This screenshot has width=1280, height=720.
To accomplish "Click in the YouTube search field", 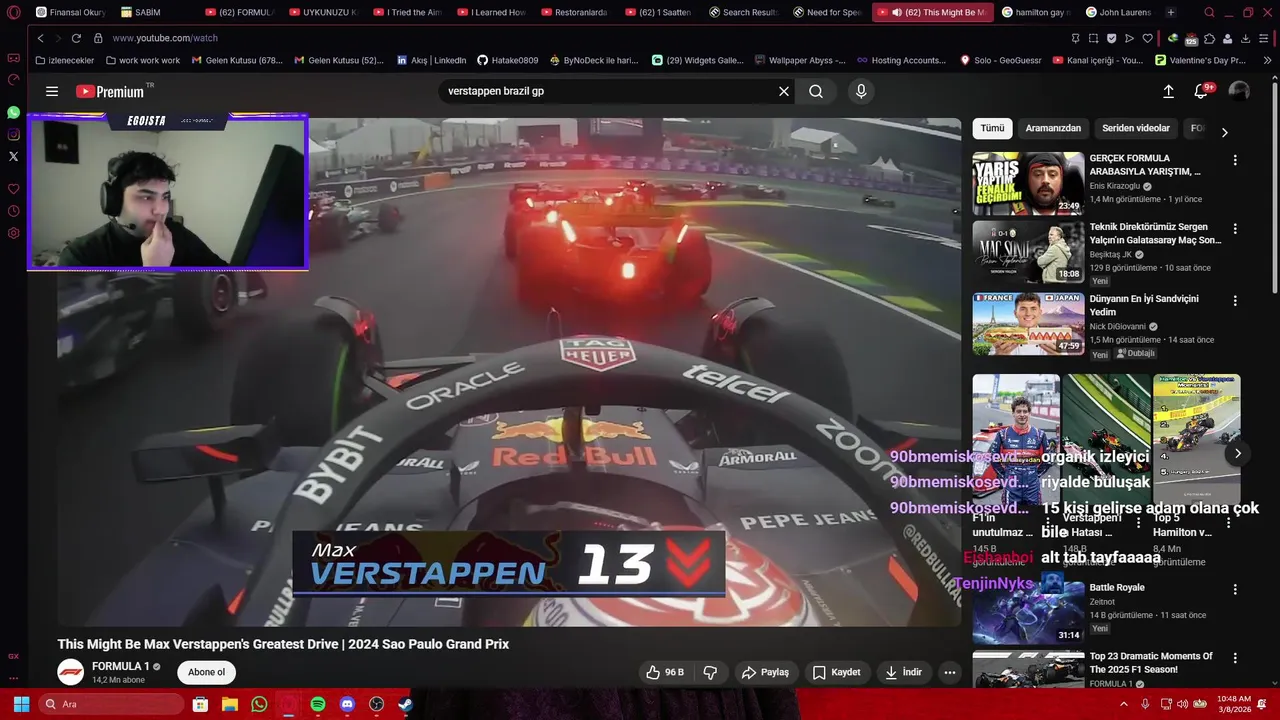I will 607,91.
